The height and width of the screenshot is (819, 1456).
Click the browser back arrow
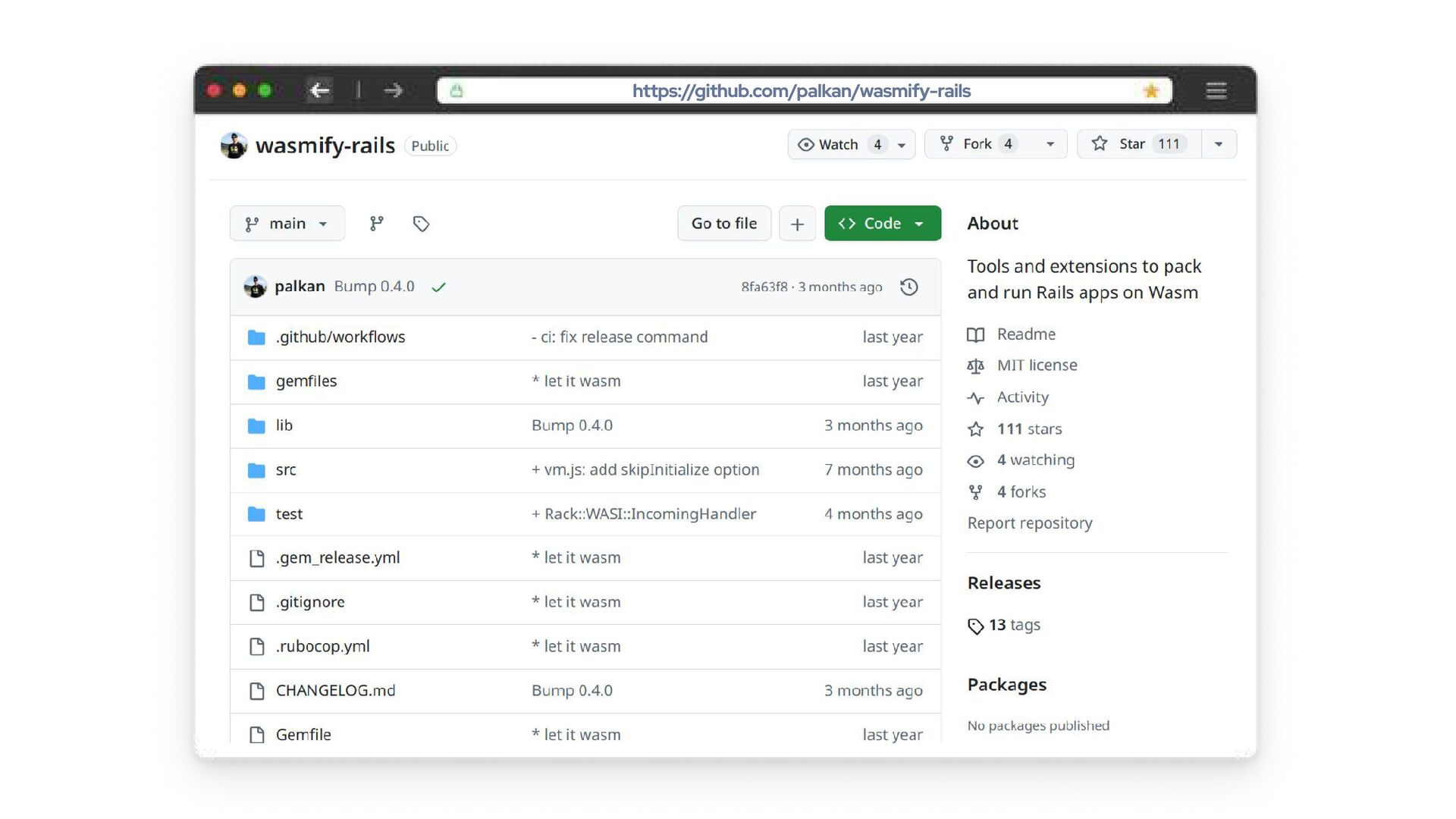click(320, 91)
